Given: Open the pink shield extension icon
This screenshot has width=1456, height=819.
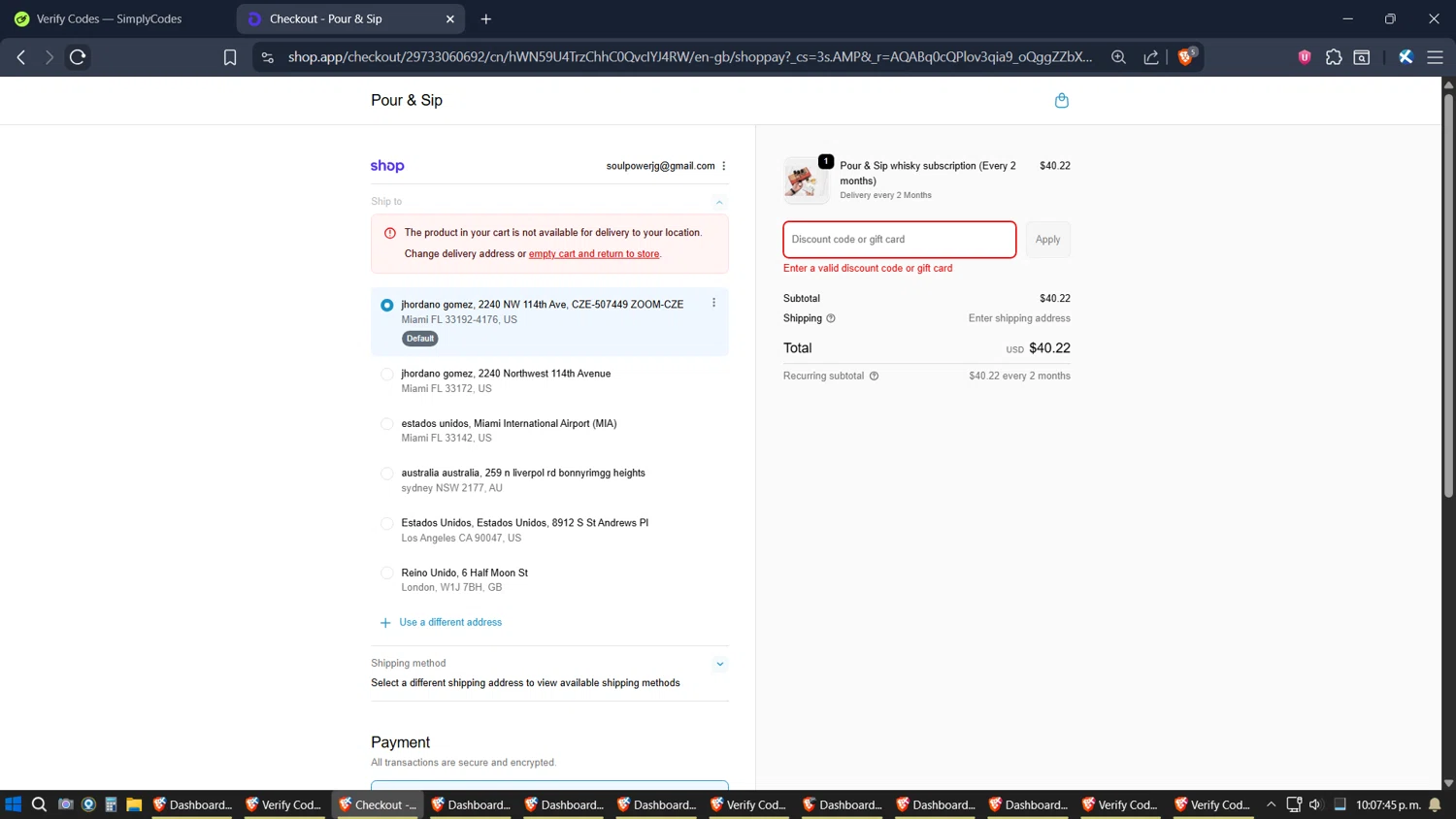Looking at the screenshot, I should pos(1305,57).
